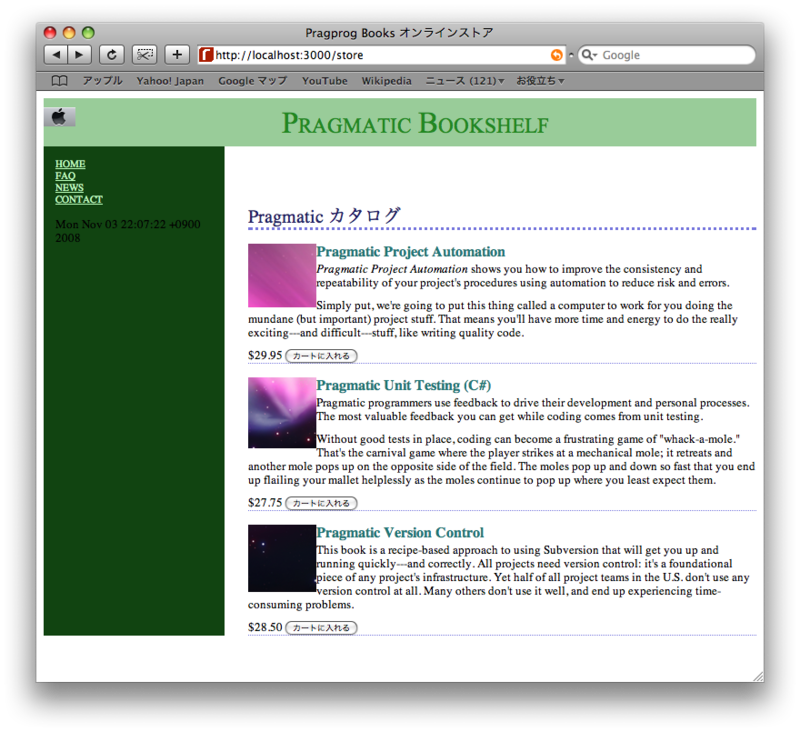Click the small divider handle beside the address bar
800x732 pixels.
[571, 55]
